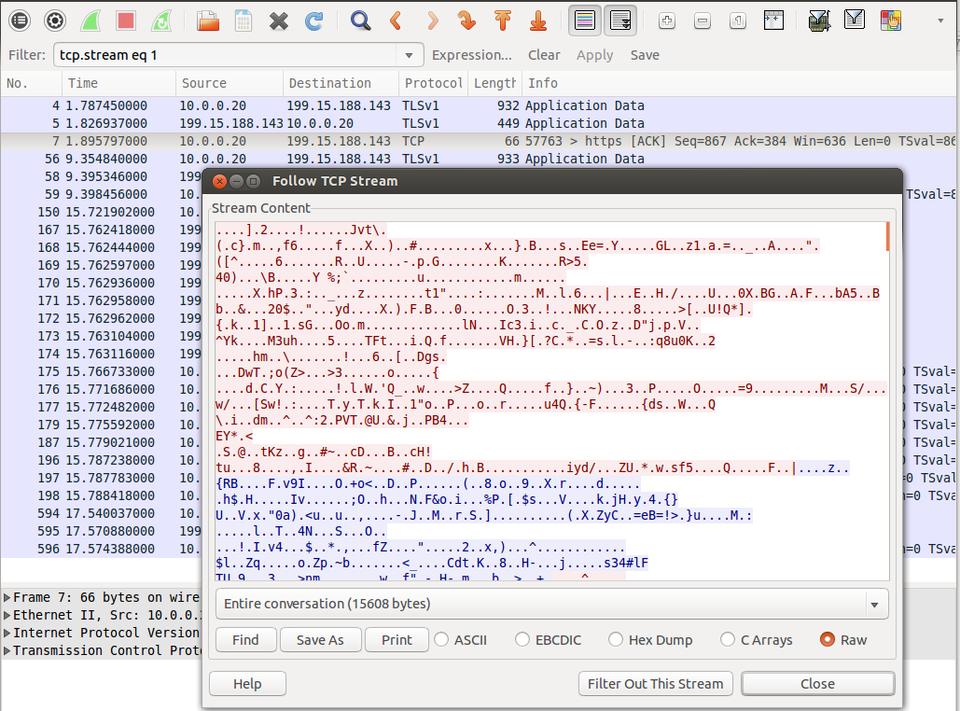
Task: Expand the Ethernet II tree row
Action: pyautogui.click(x=7, y=615)
